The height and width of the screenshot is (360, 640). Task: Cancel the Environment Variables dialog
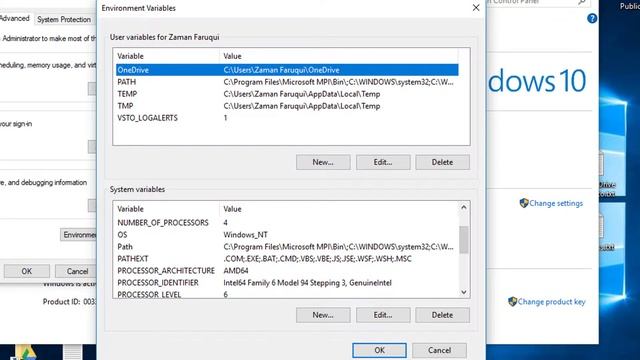[x=439, y=350]
